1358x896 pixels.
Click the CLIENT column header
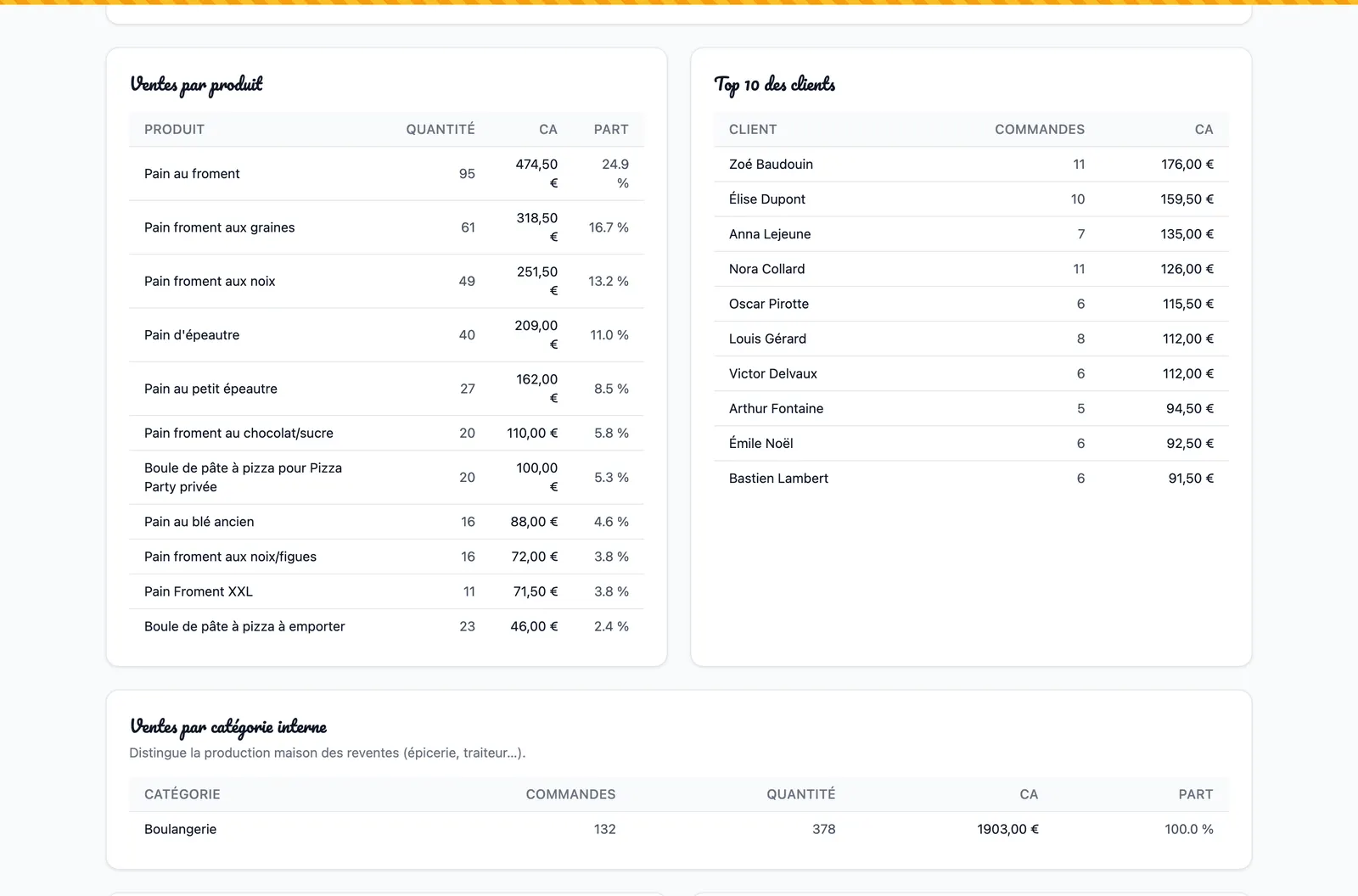coord(753,129)
